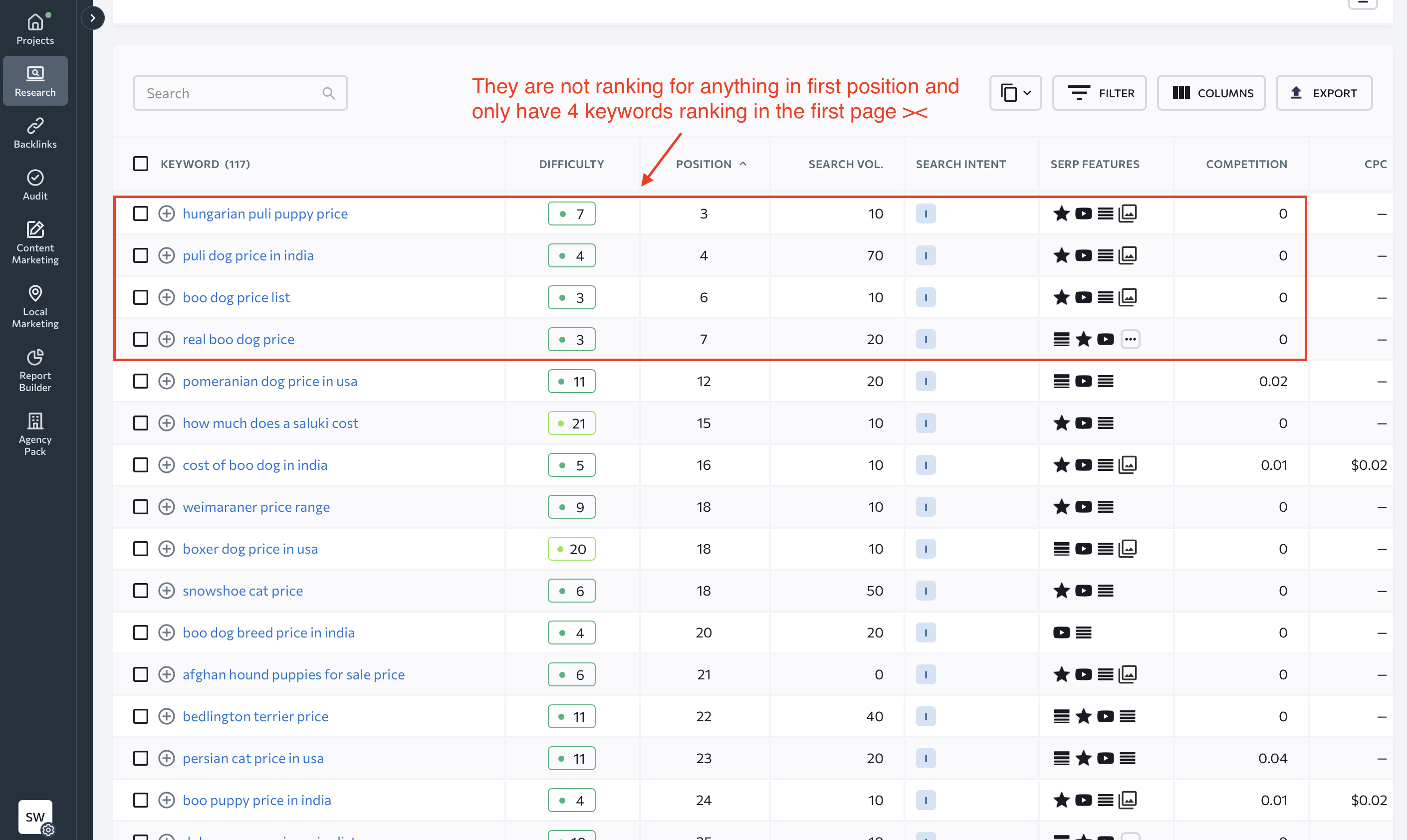Toggle checkbox for hungarian puli puppy price

point(140,213)
